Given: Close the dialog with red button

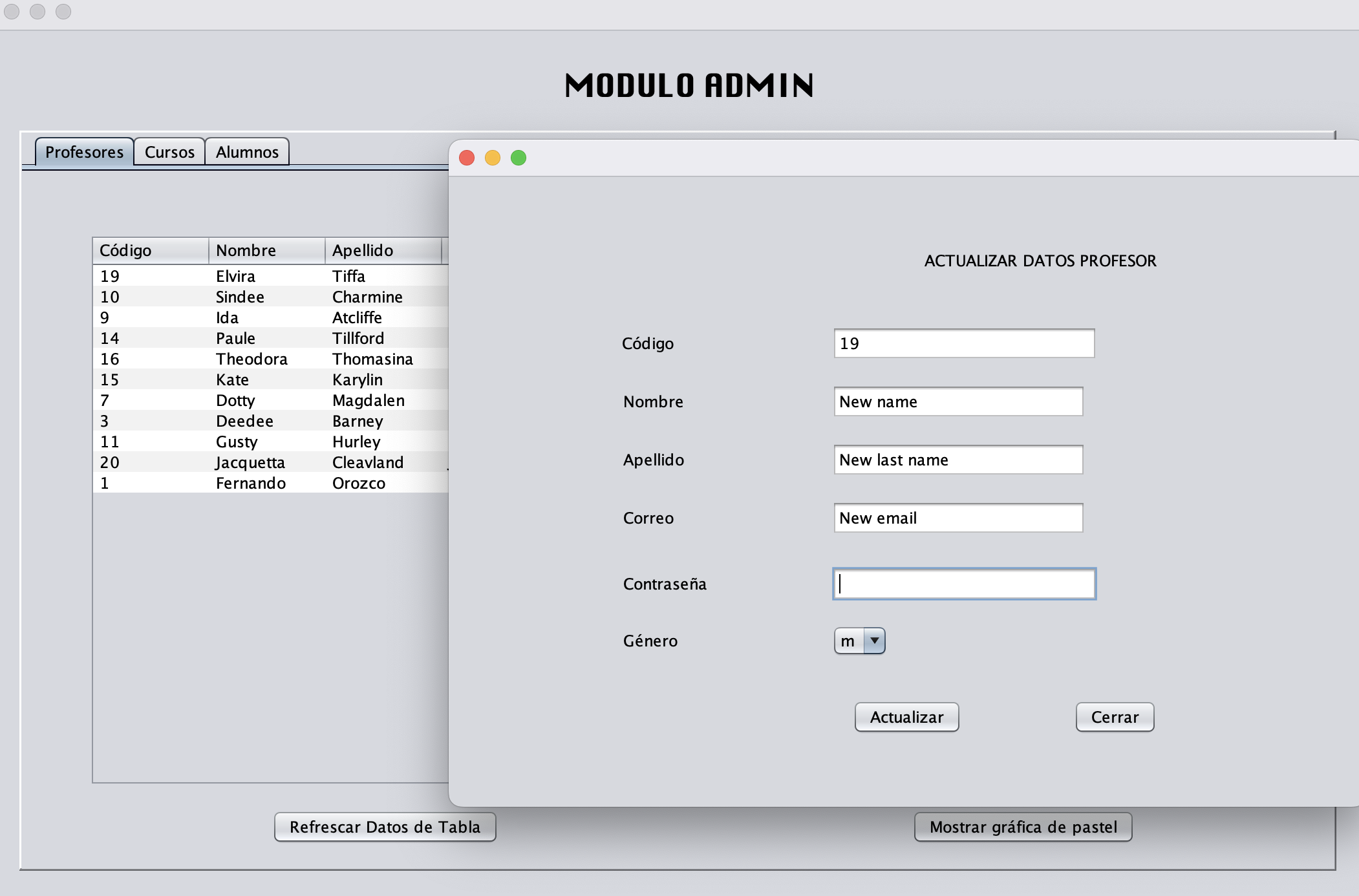Looking at the screenshot, I should point(467,158).
